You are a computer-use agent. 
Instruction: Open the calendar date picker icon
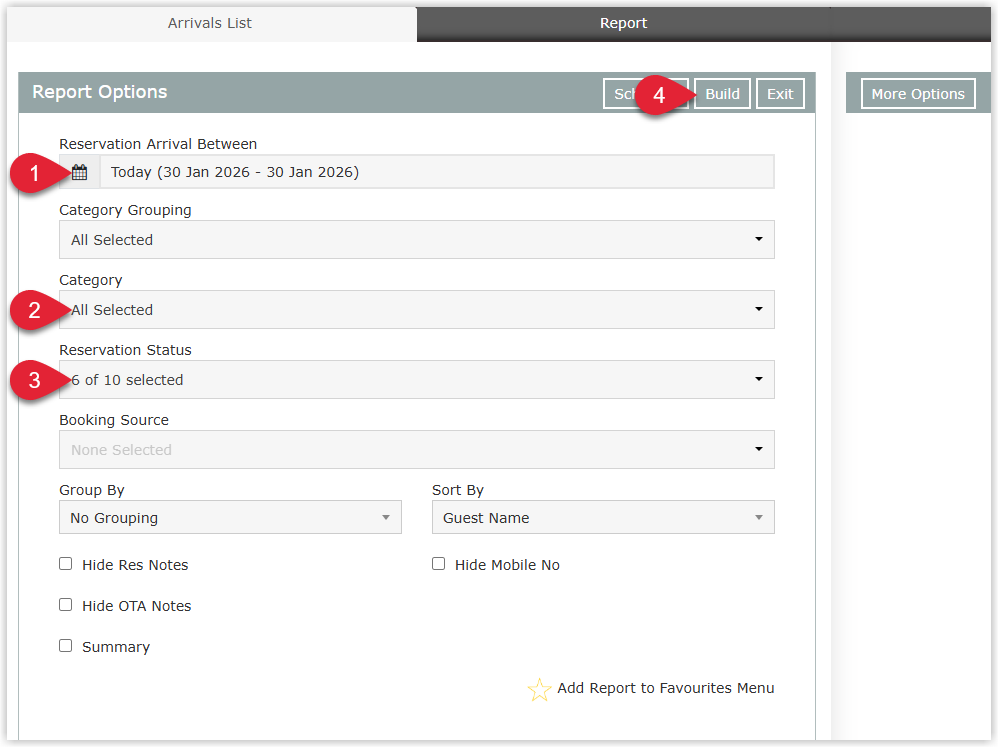[x=80, y=172]
